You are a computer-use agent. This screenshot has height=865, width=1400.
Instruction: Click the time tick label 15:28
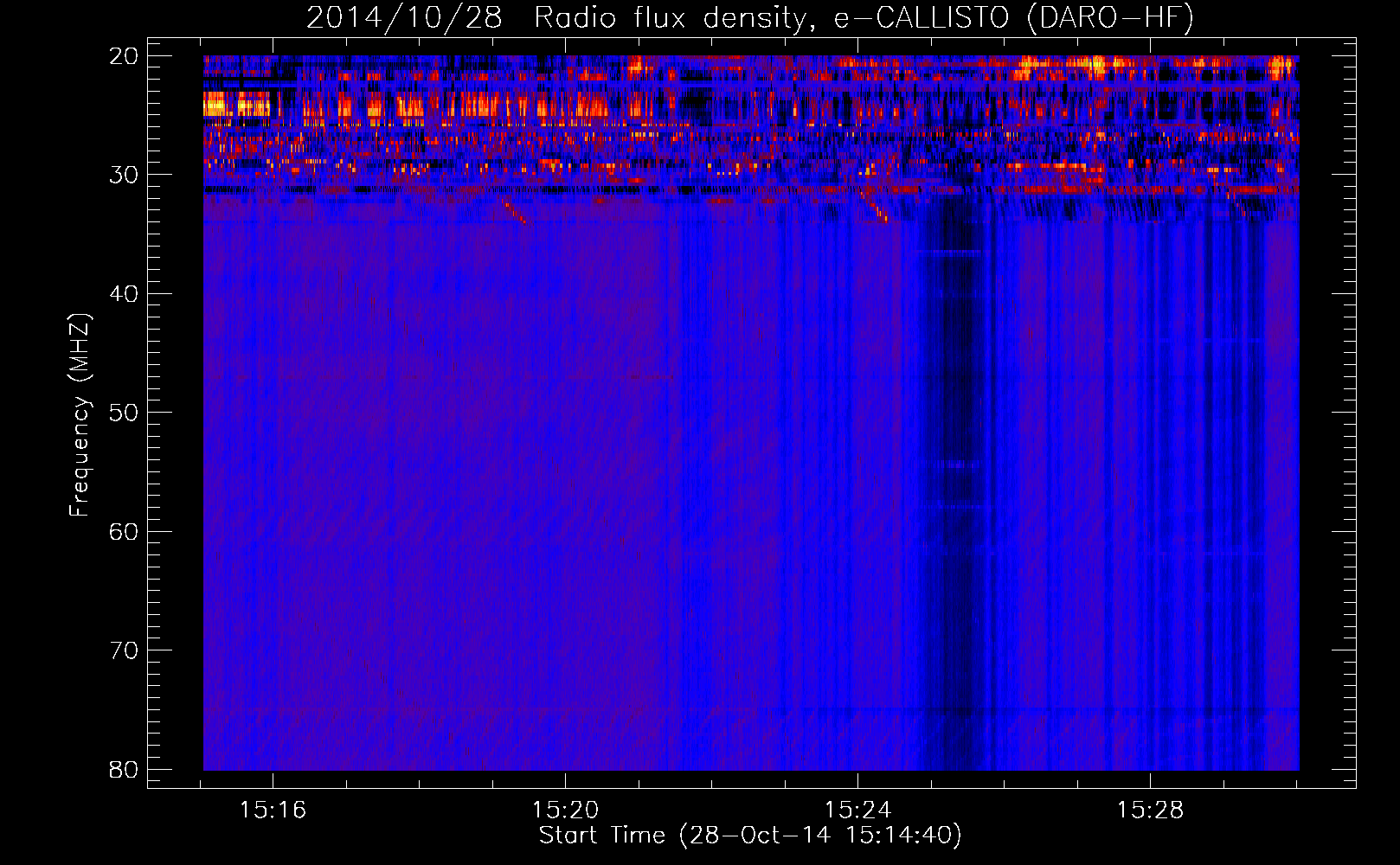[x=1150, y=811]
